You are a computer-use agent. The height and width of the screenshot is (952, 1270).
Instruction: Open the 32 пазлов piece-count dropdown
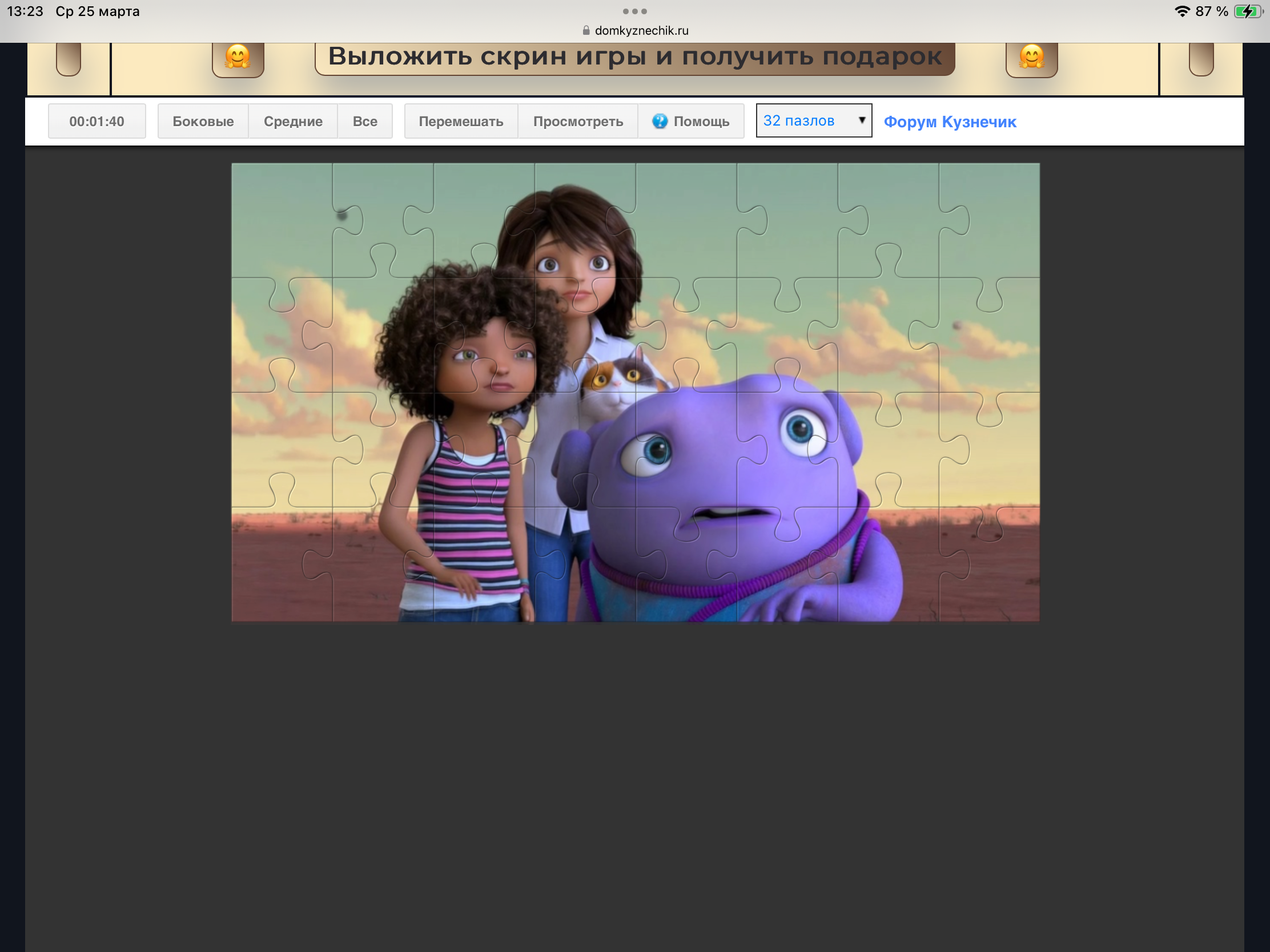click(804, 120)
